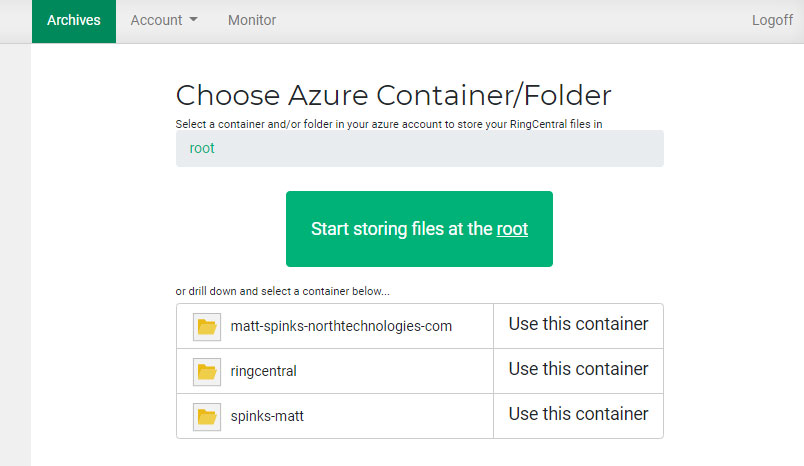Open the Archives tab
Screen dimensions: 804x466
(74, 21)
